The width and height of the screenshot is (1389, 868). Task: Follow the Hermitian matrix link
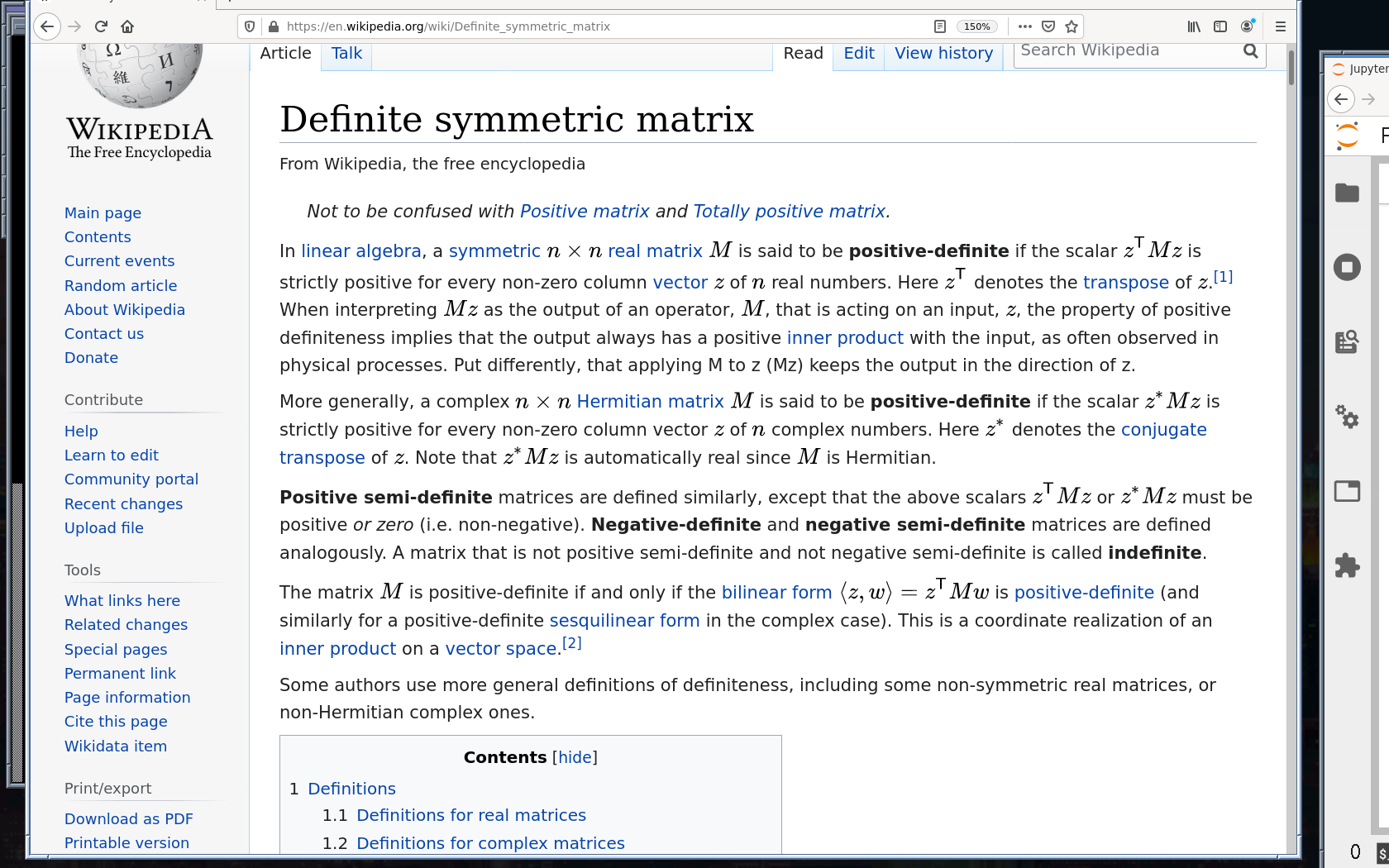(x=650, y=402)
